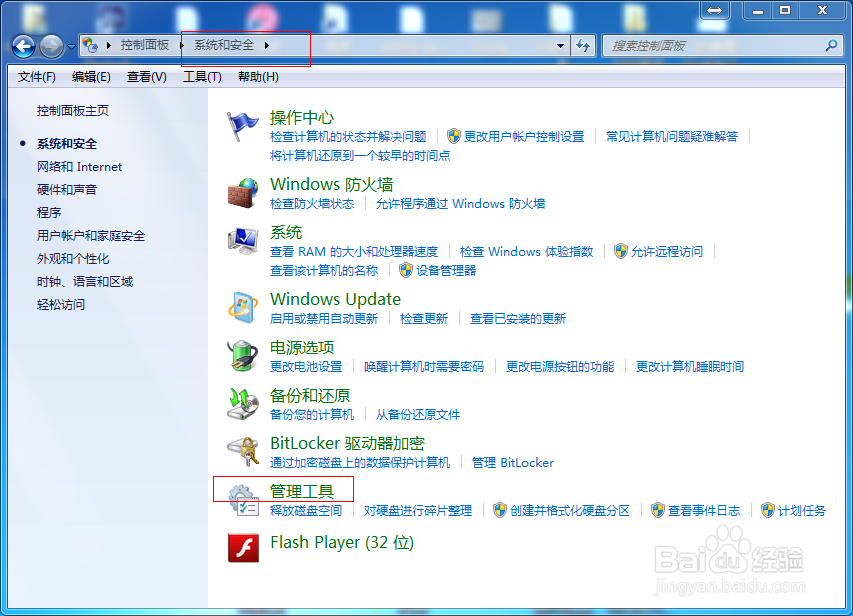Click 检查 Windows 体验指数 link
This screenshot has height=616, width=853.
click(x=526, y=251)
